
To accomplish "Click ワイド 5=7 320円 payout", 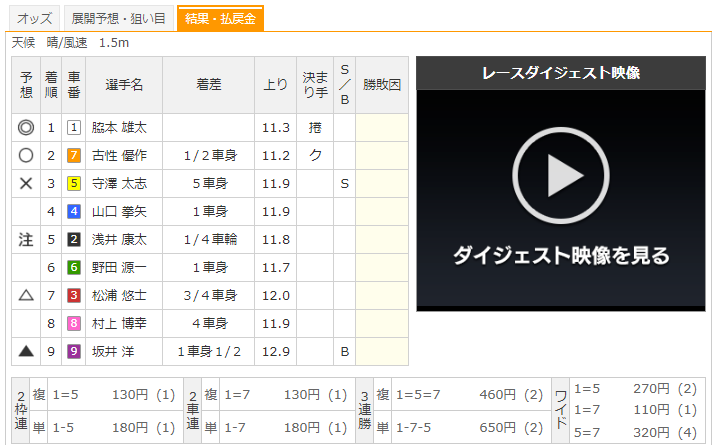I will (x=636, y=432).
